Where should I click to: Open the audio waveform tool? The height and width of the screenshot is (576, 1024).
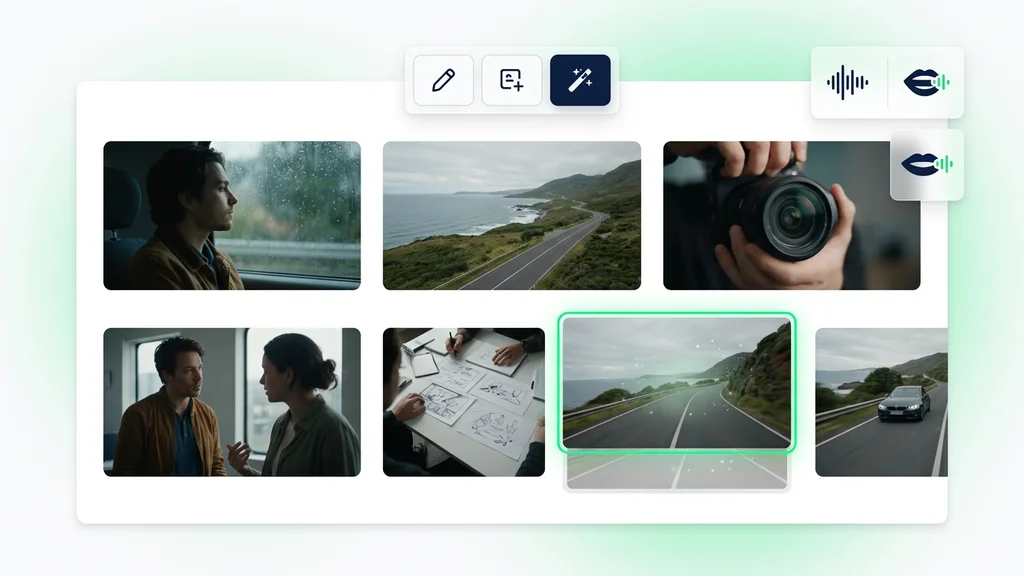click(847, 82)
